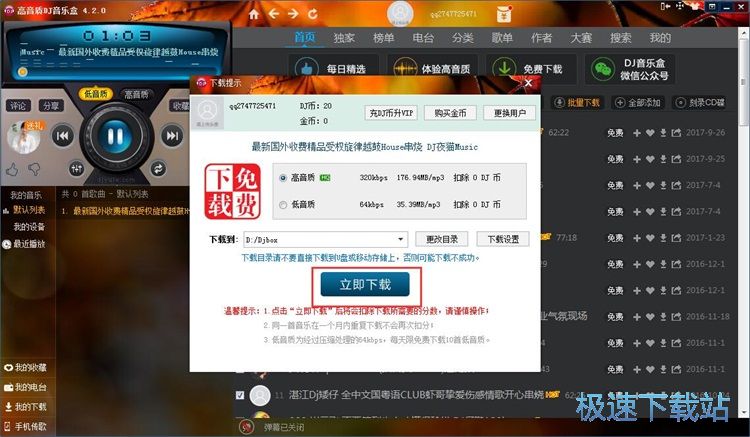Switch to the 榜单 tab
750x437 pixels.
point(384,38)
